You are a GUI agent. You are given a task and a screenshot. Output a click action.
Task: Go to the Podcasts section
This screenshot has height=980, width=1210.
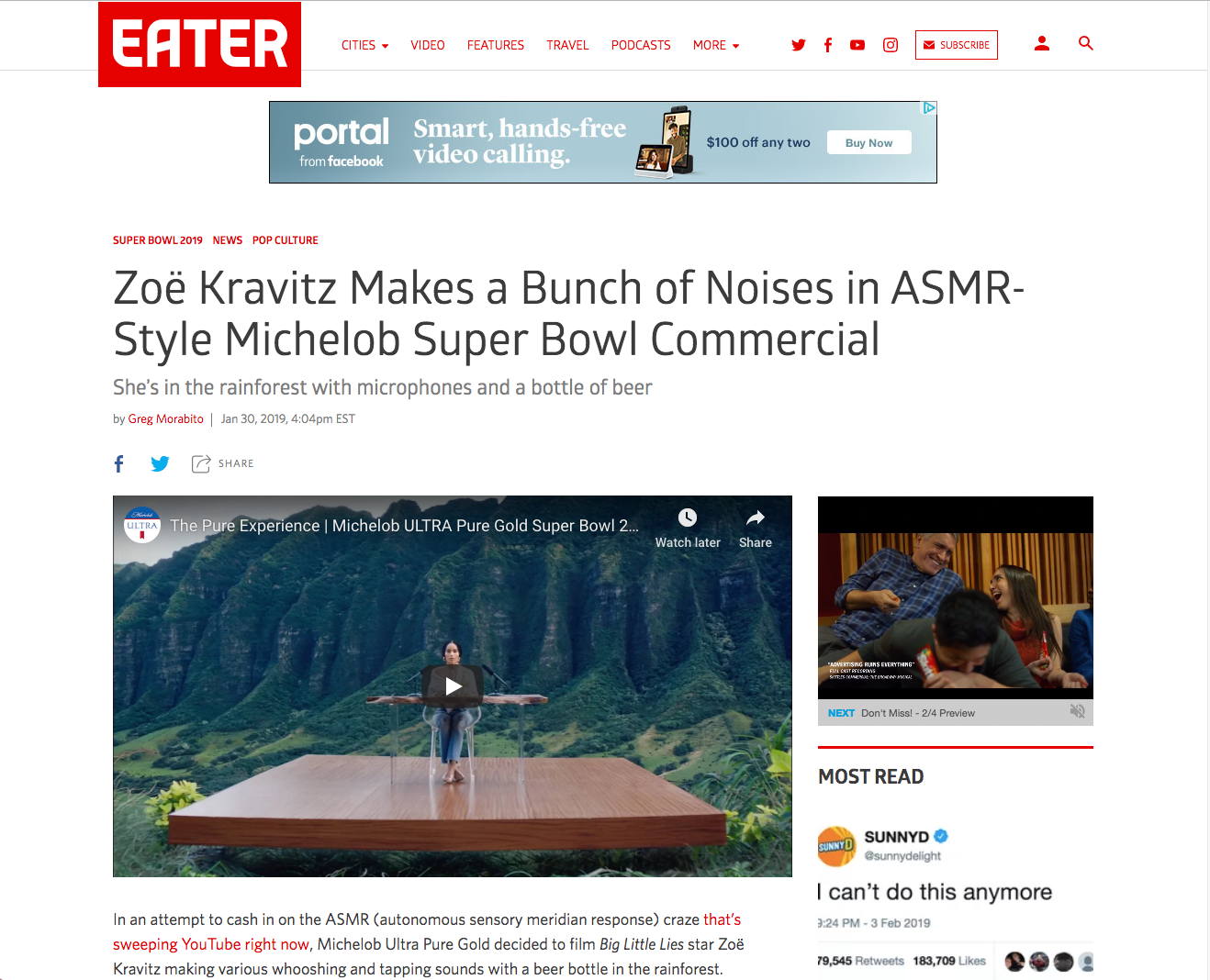(641, 45)
